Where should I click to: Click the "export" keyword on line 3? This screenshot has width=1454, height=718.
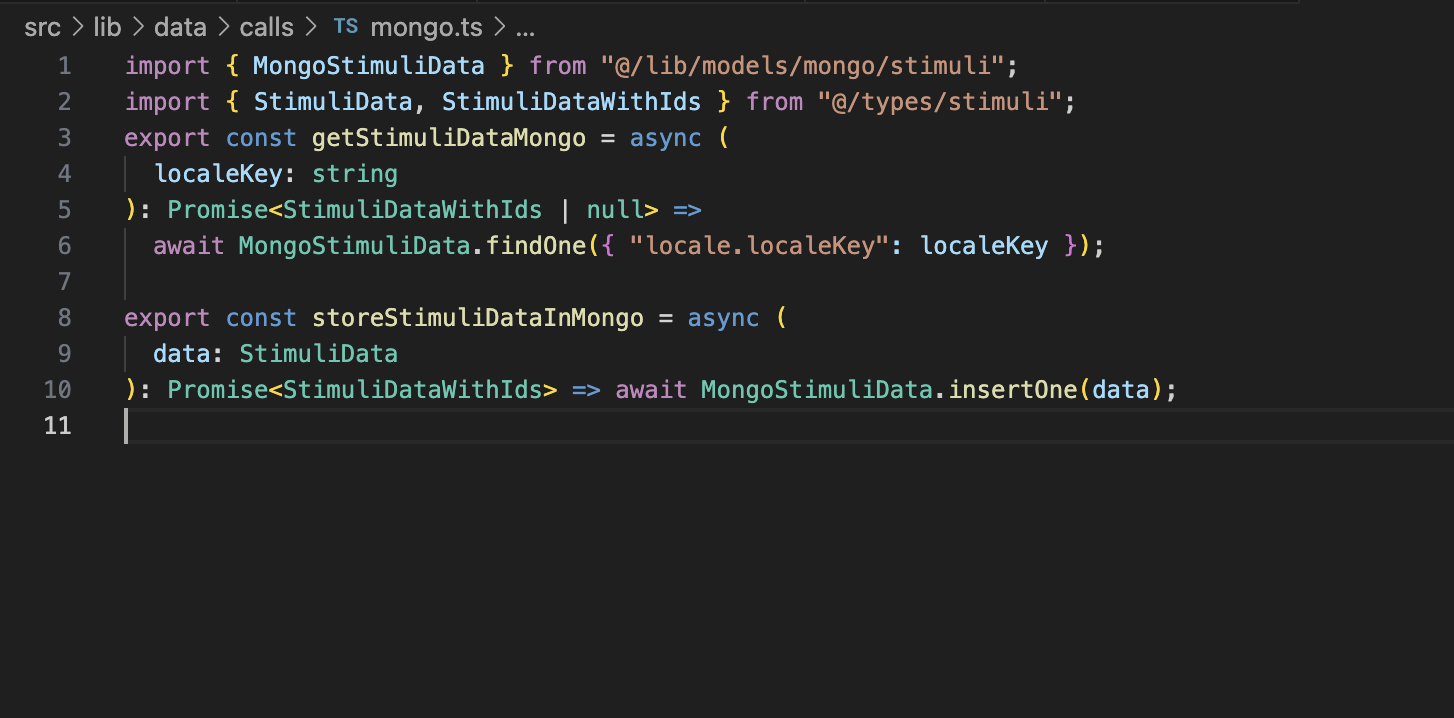pyautogui.click(x=167, y=138)
